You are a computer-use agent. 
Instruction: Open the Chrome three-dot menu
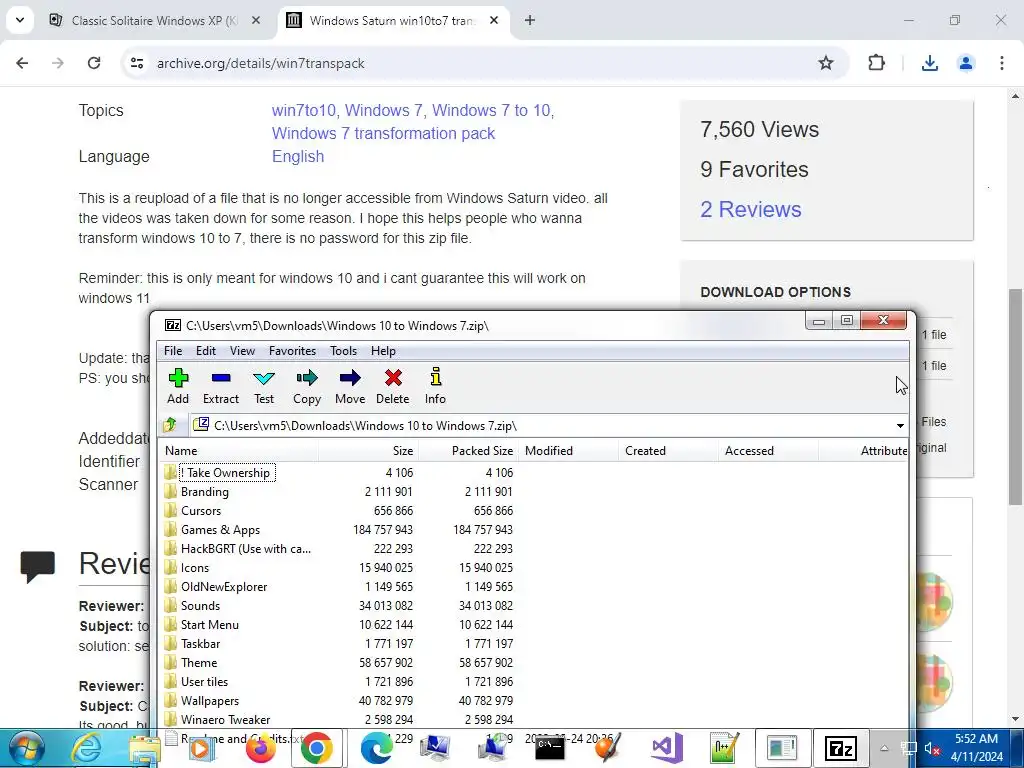pyautogui.click(x=1002, y=63)
